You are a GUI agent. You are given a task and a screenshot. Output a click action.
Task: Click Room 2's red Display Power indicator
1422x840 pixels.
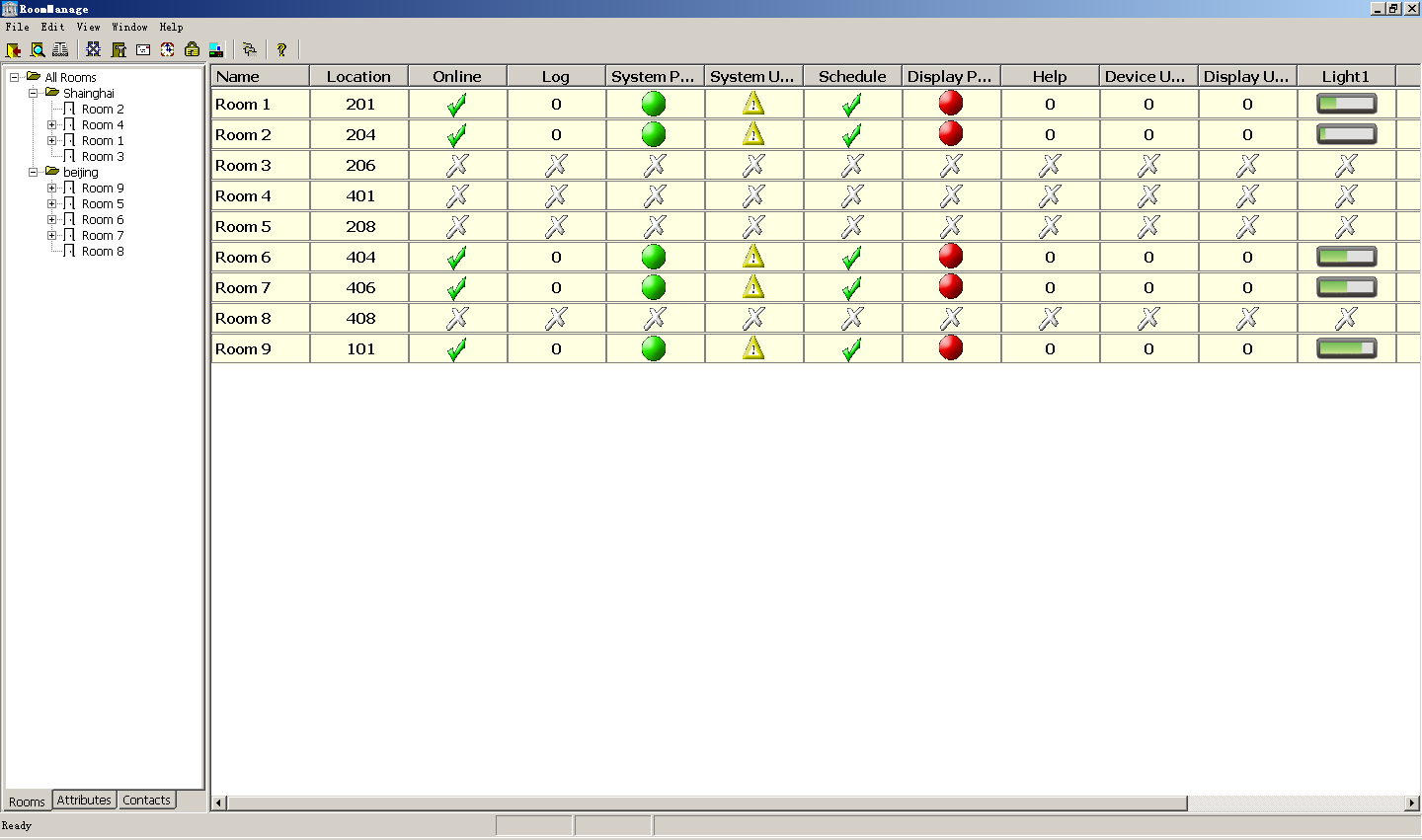951,134
